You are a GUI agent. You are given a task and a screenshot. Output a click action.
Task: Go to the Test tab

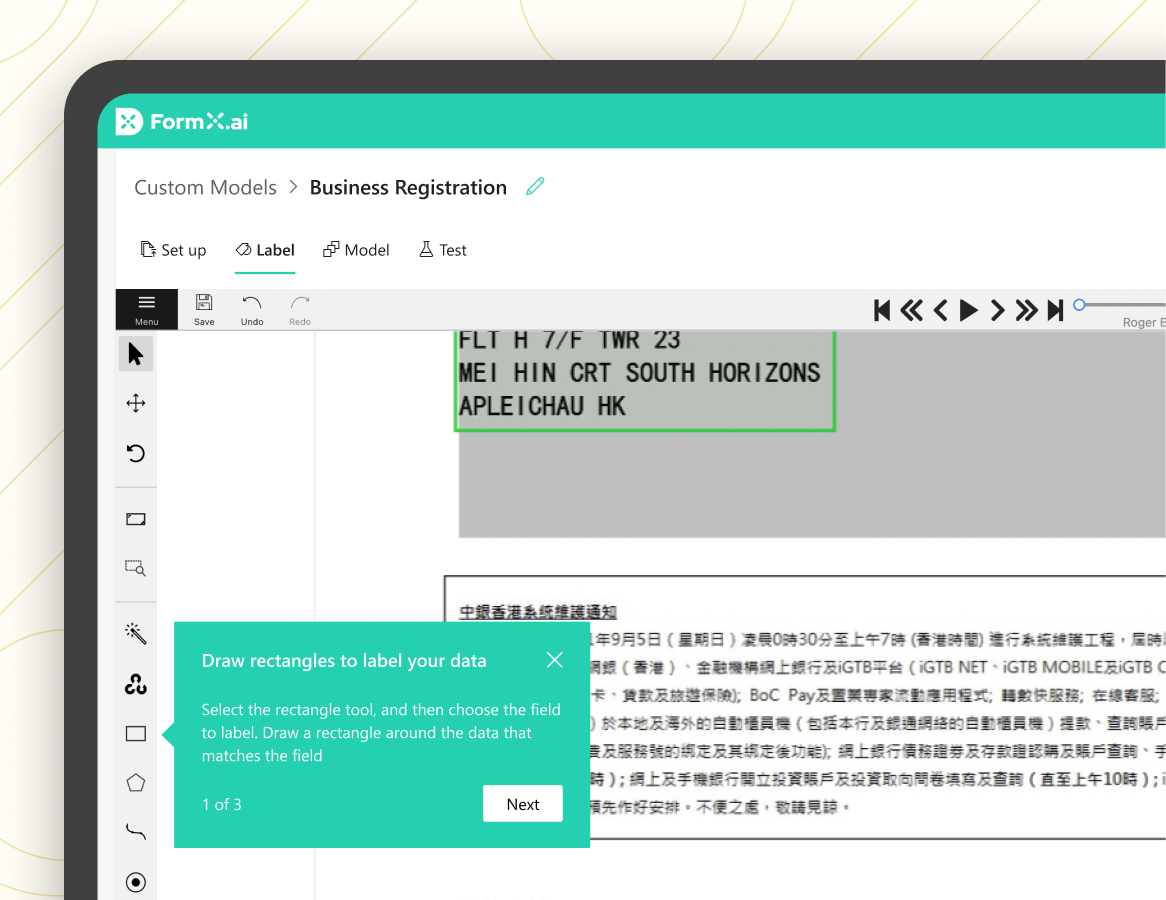tap(443, 250)
